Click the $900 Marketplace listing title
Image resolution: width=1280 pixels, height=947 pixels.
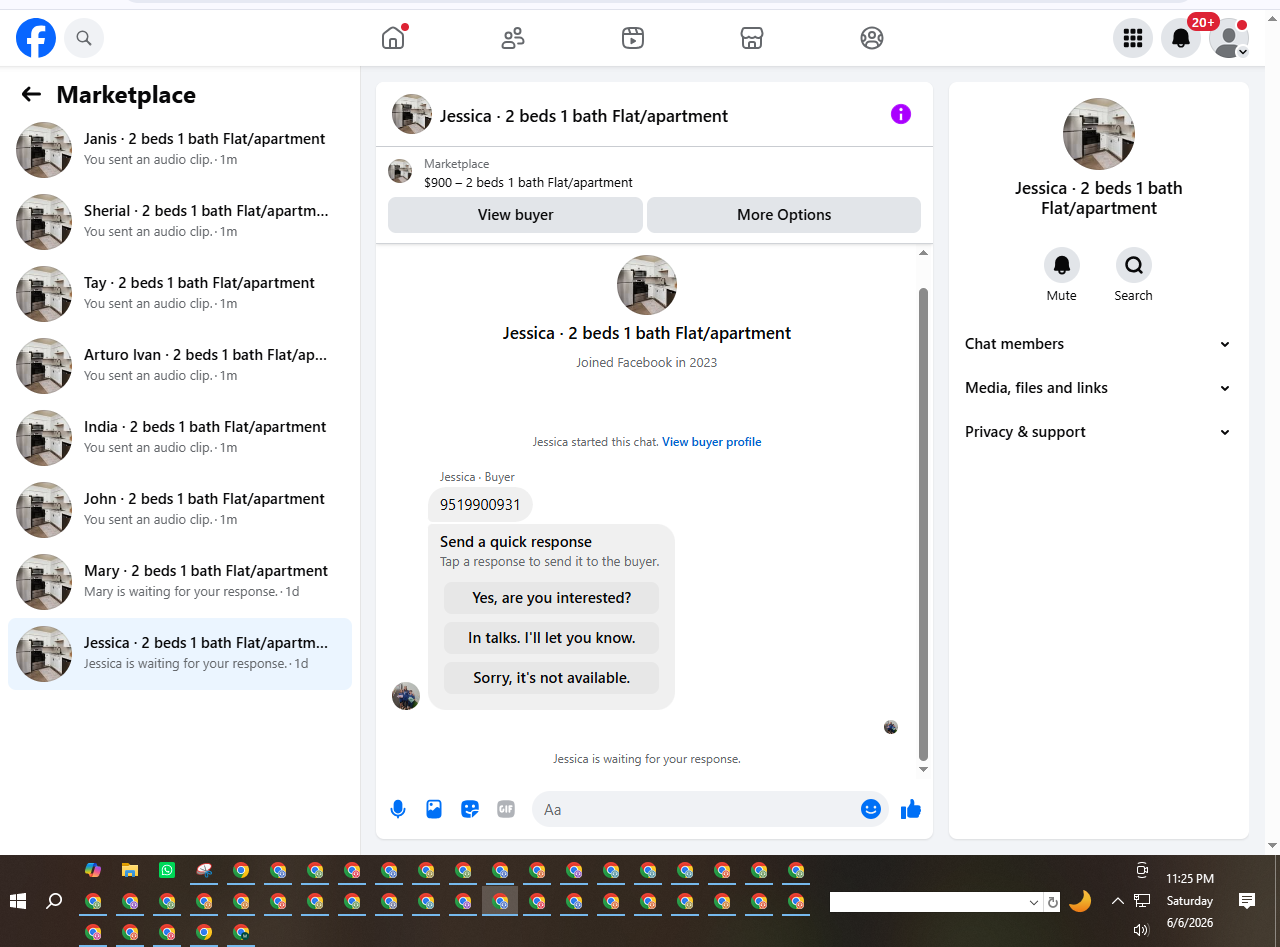pyautogui.click(x=528, y=183)
